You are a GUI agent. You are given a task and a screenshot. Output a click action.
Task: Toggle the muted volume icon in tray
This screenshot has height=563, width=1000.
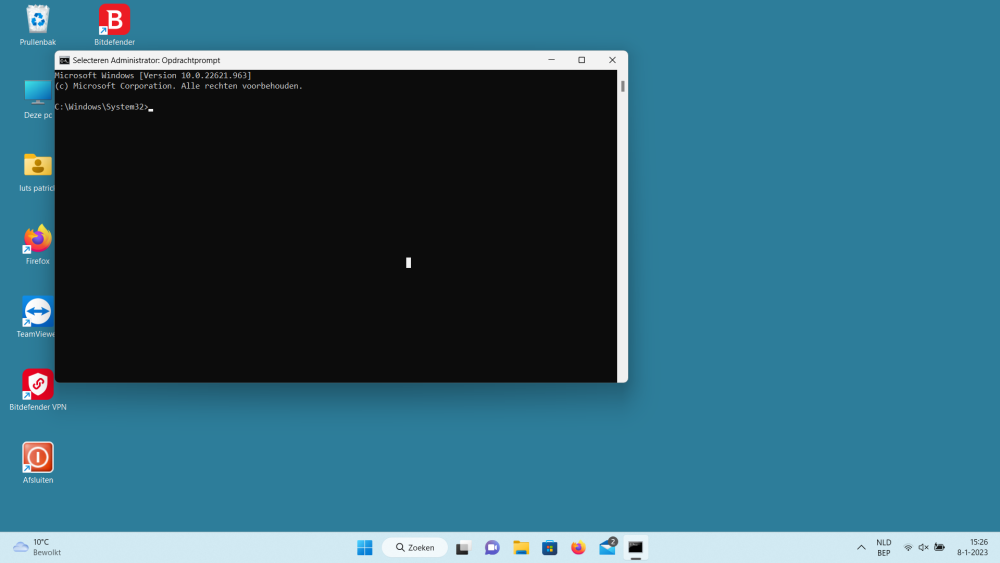[923, 547]
